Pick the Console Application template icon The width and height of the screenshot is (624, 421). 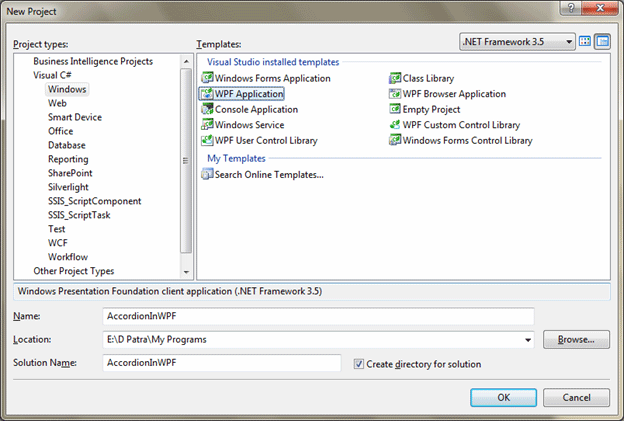pos(208,109)
